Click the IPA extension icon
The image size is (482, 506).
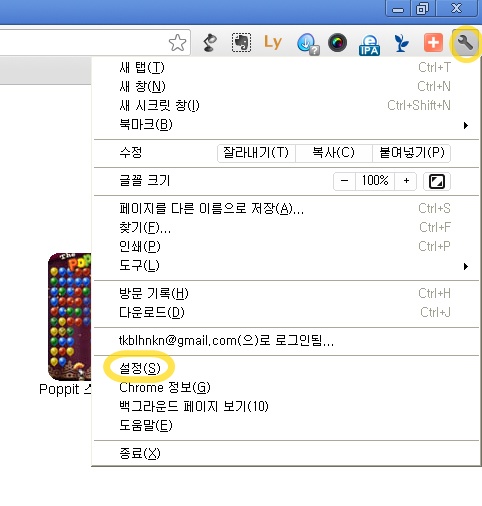(369, 45)
